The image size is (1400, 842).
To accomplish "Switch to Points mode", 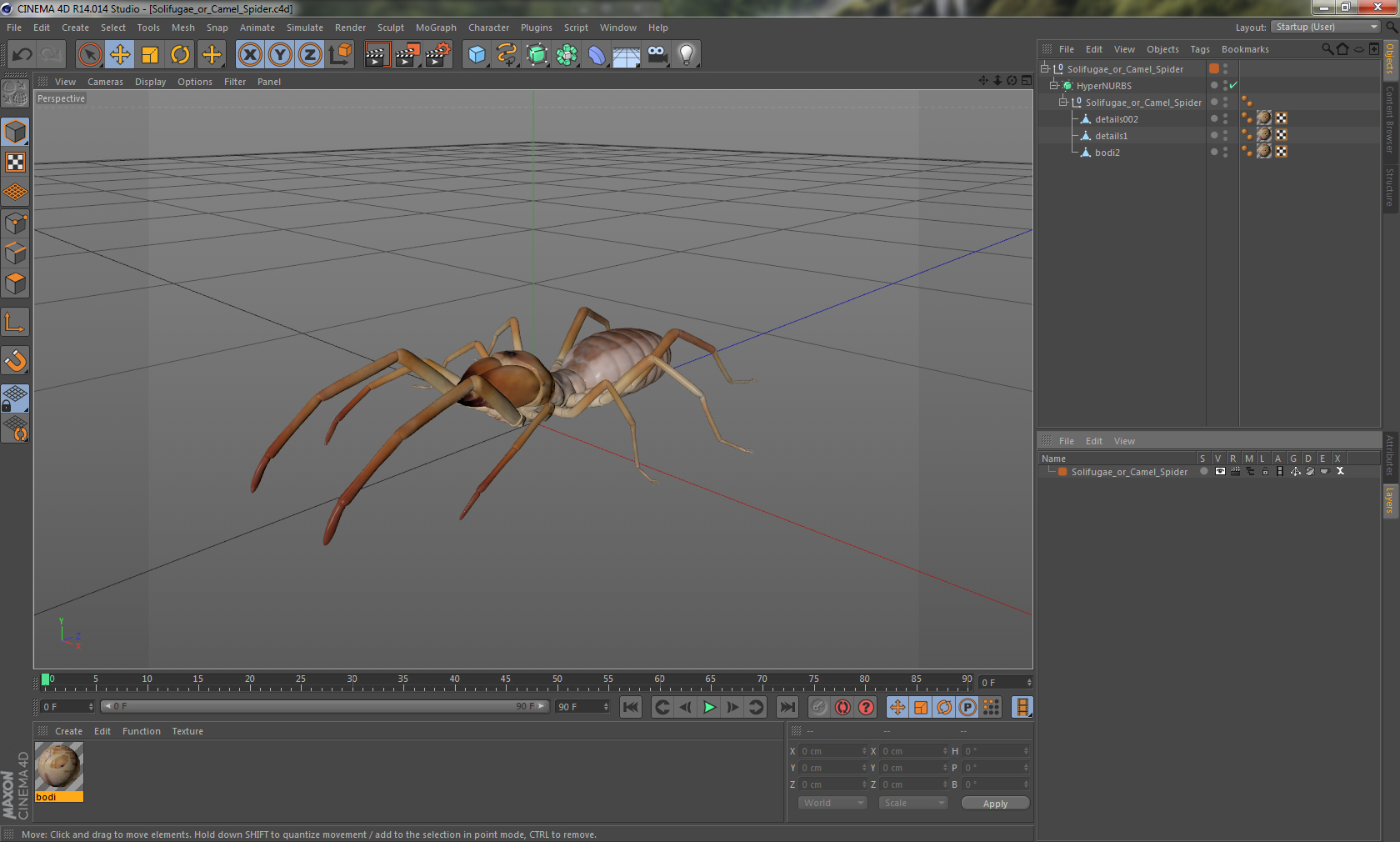I will pos(15,223).
